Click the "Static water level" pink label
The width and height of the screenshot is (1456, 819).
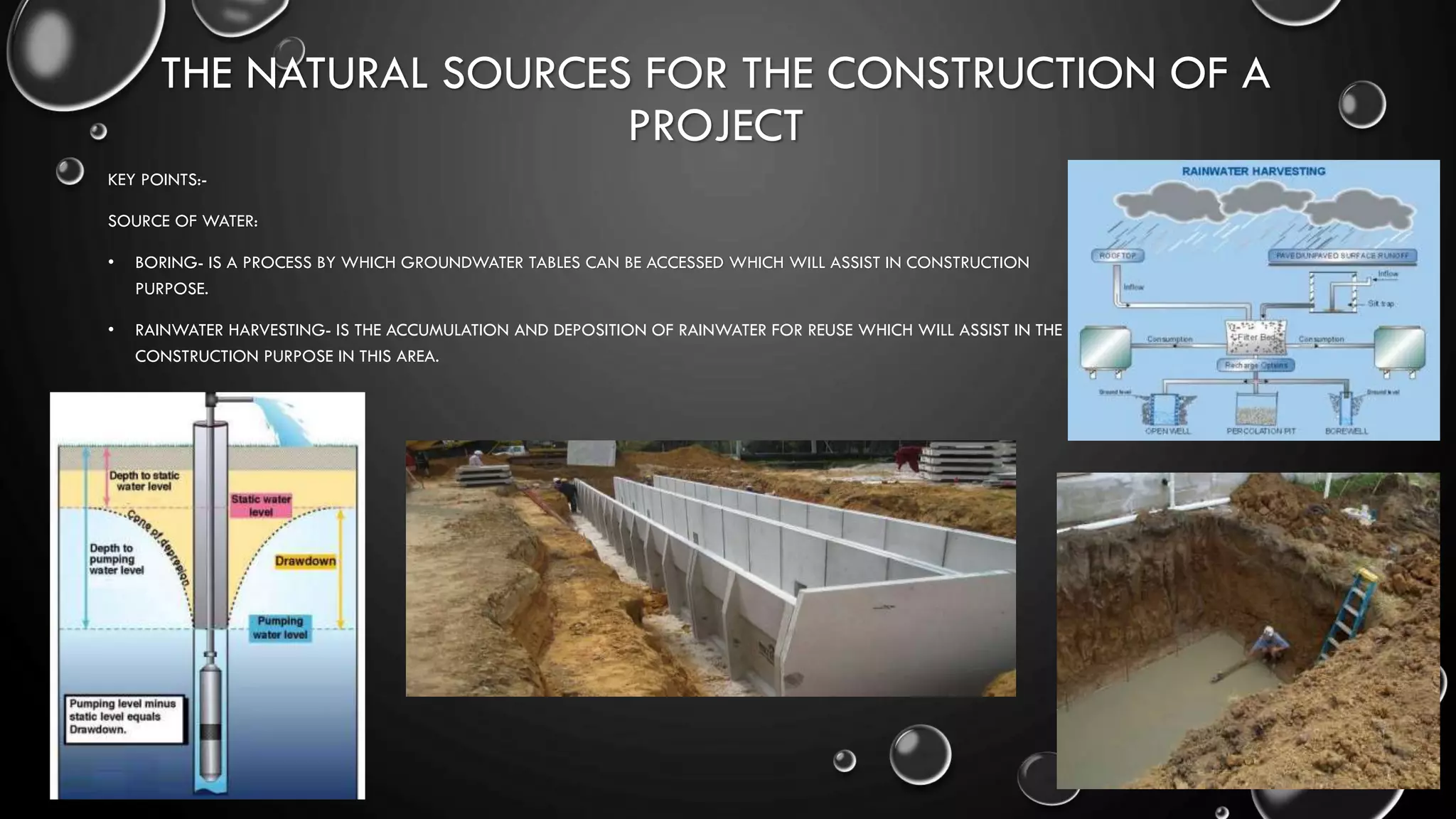click(261, 505)
